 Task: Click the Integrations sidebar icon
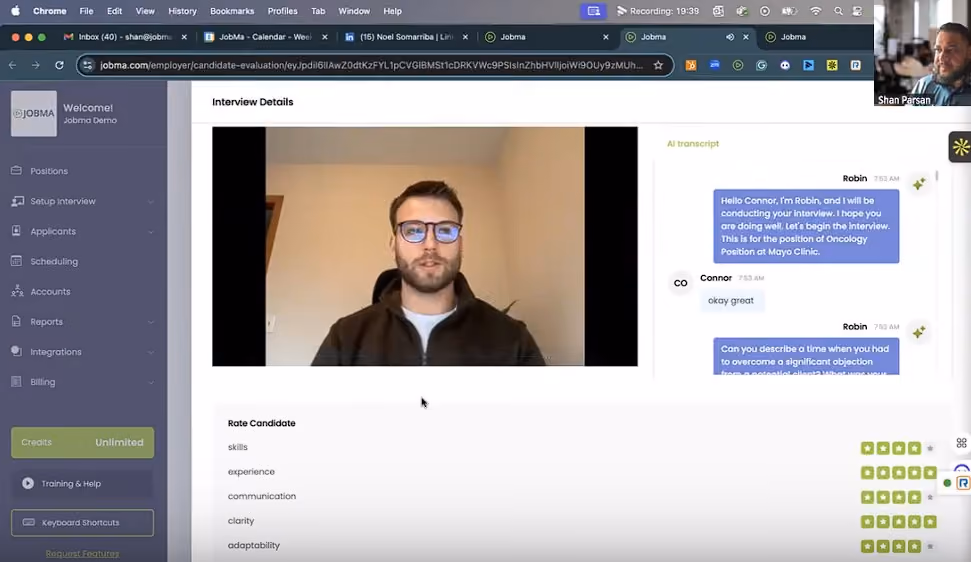point(17,351)
